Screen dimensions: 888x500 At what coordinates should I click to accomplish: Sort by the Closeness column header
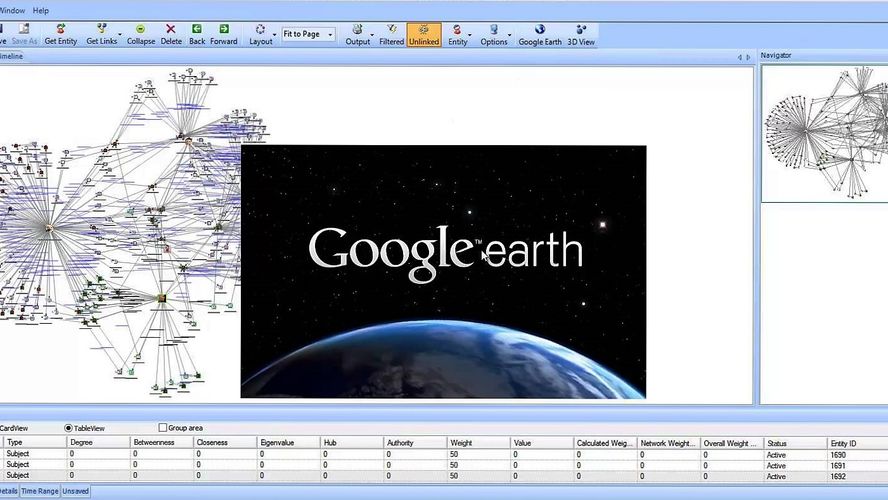tap(225, 442)
